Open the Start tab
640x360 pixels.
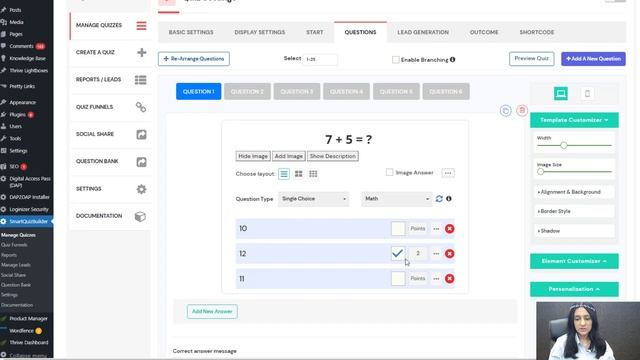(x=315, y=32)
